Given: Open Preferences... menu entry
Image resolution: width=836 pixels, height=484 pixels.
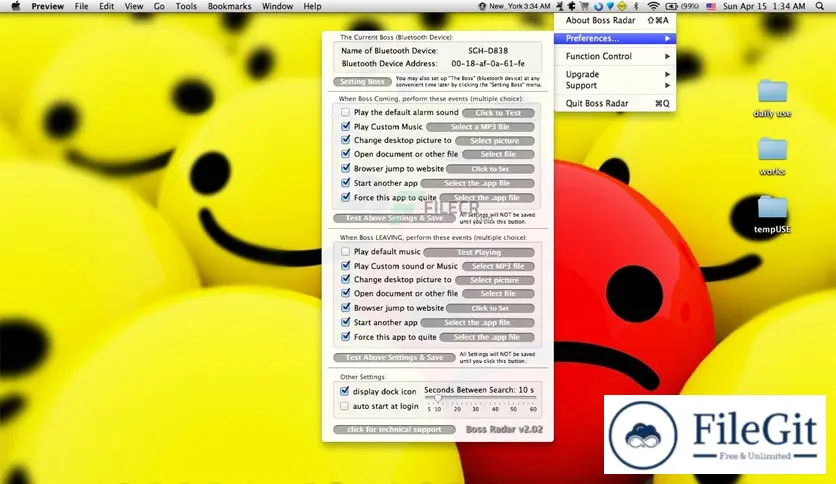Looking at the screenshot, I should [x=615, y=38].
